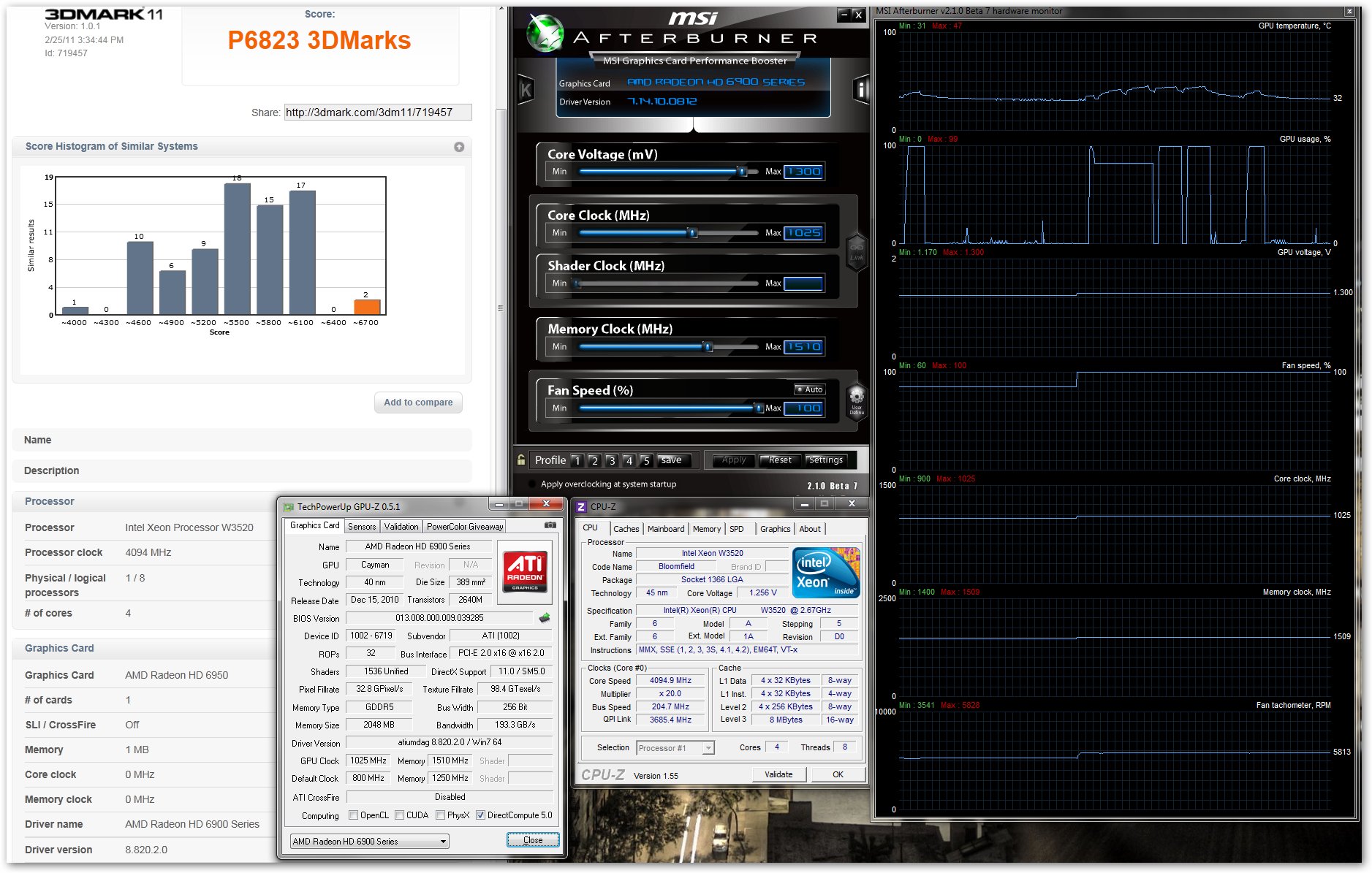Toggle the Link clocks hexagon button
Screen dimensions: 1372x873
pyautogui.click(x=857, y=252)
